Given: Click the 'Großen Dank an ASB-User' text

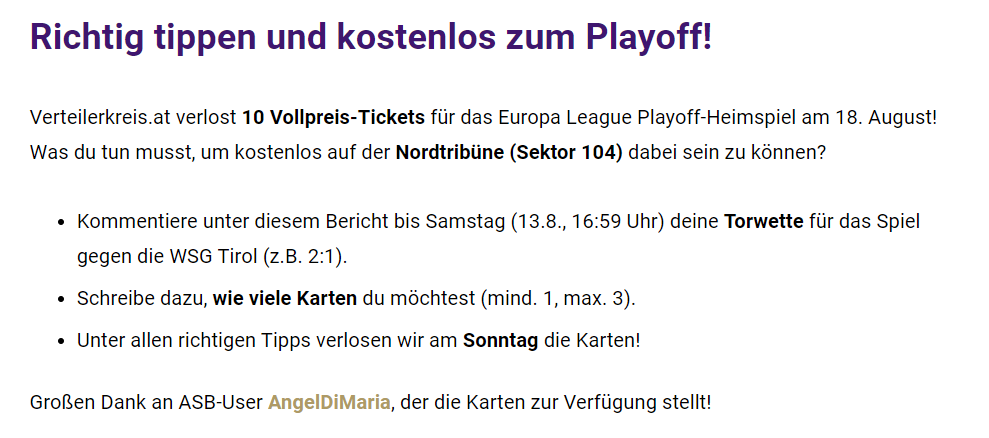Looking at the screenshot, I should pos(146,402).
